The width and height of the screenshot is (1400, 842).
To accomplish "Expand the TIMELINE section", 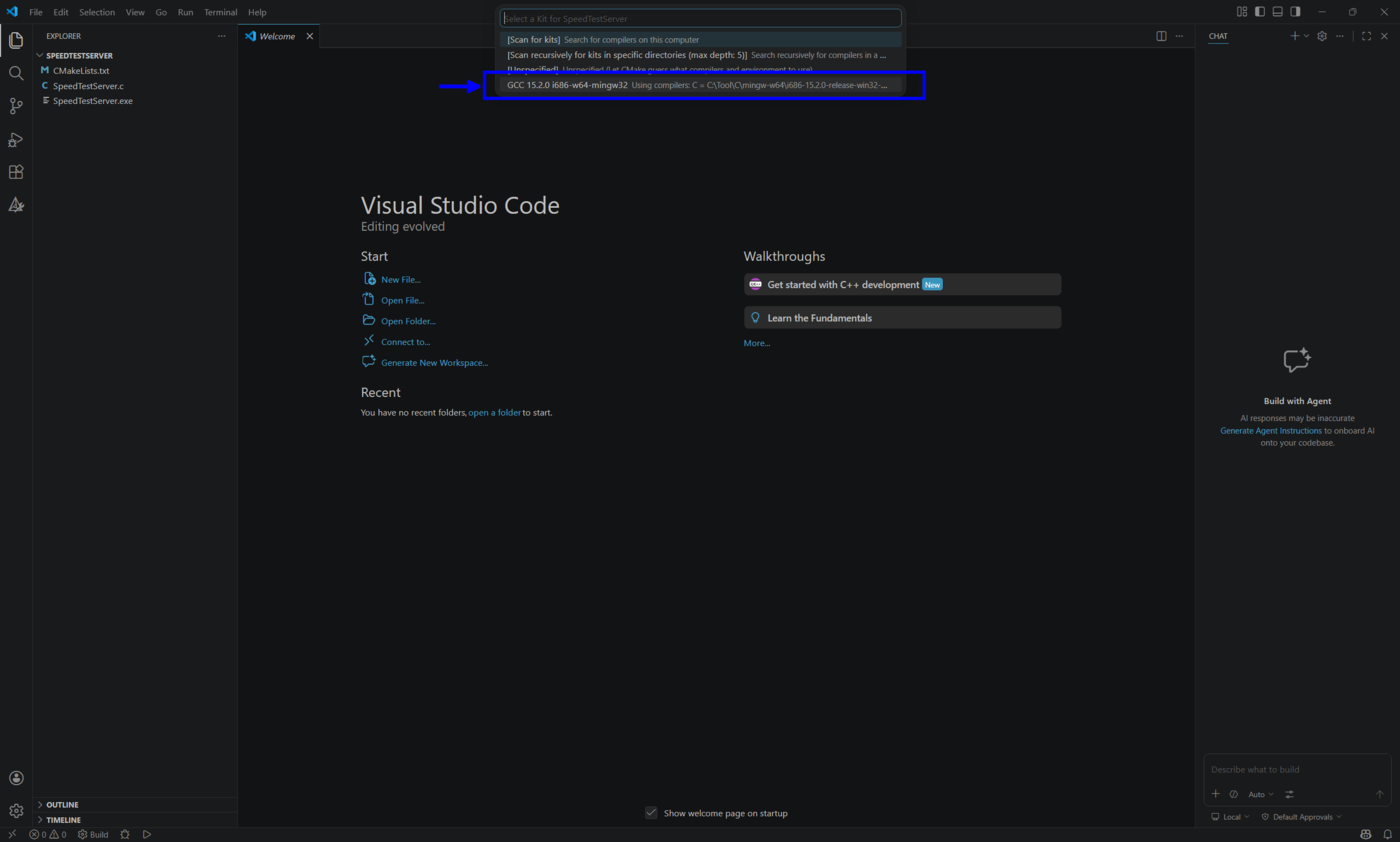I will (x=62, y=819).
